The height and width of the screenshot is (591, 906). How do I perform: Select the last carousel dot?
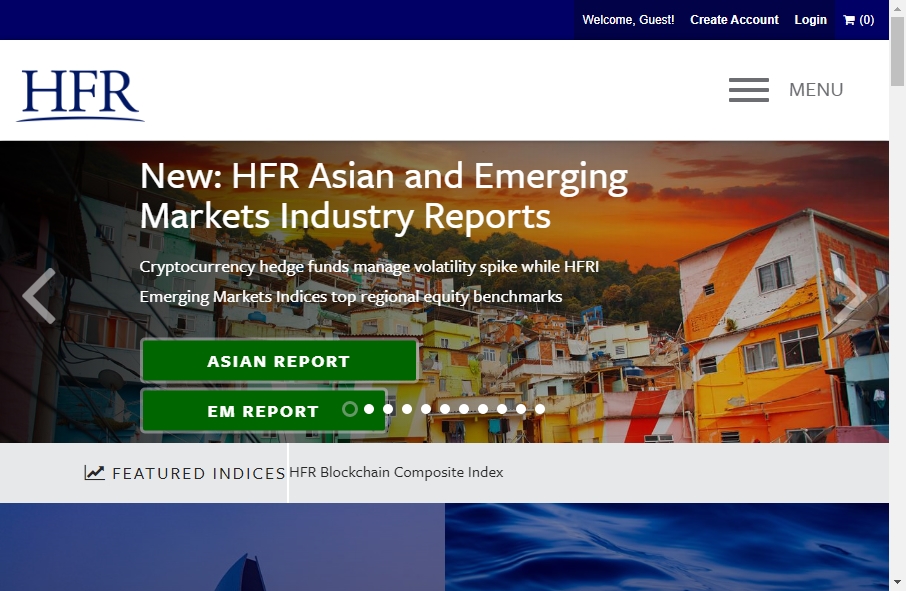pos(540,409)
